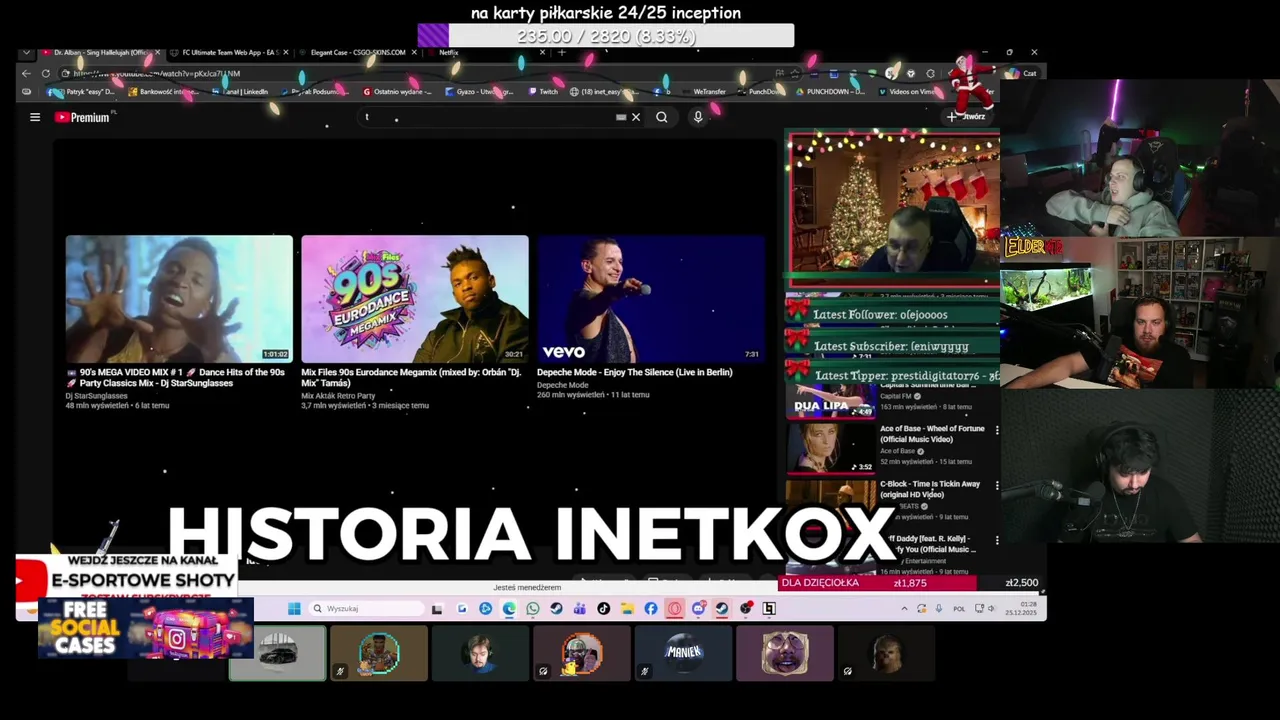Go back using the browser back arrow
1280x720 pixels.
[x=26, y=73]
